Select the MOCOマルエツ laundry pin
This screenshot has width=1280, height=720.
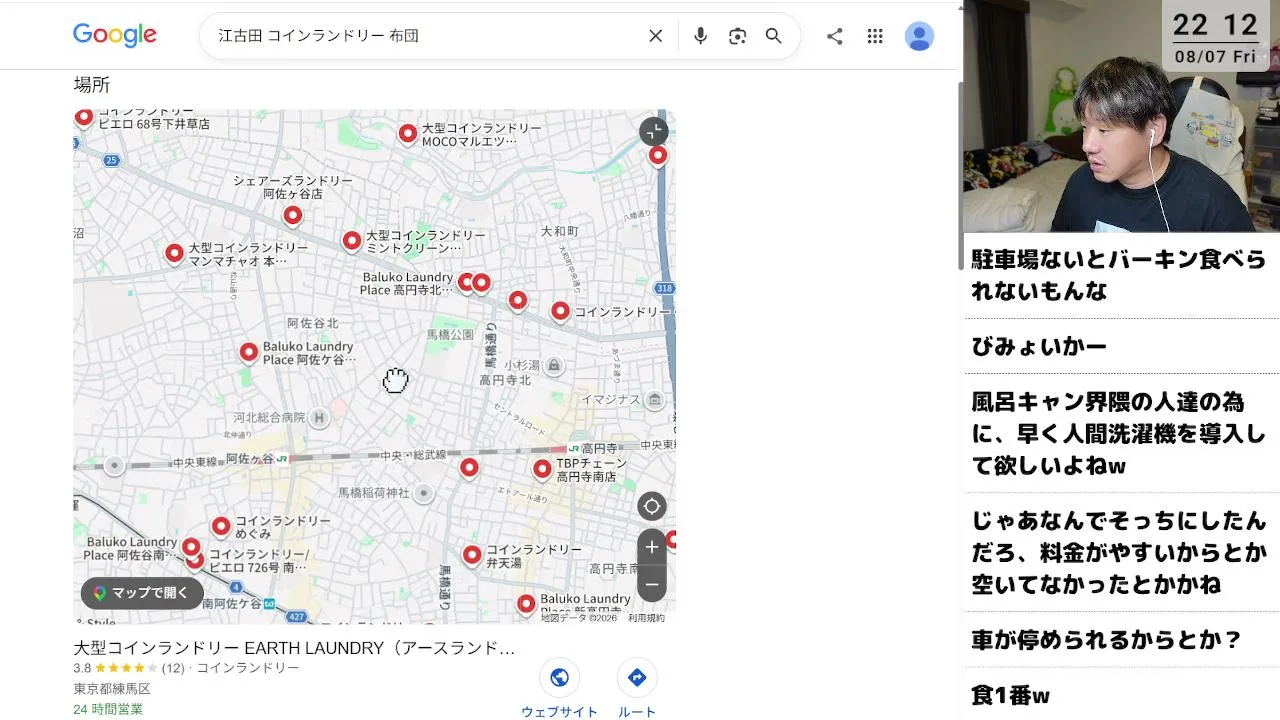click(407, 134)
